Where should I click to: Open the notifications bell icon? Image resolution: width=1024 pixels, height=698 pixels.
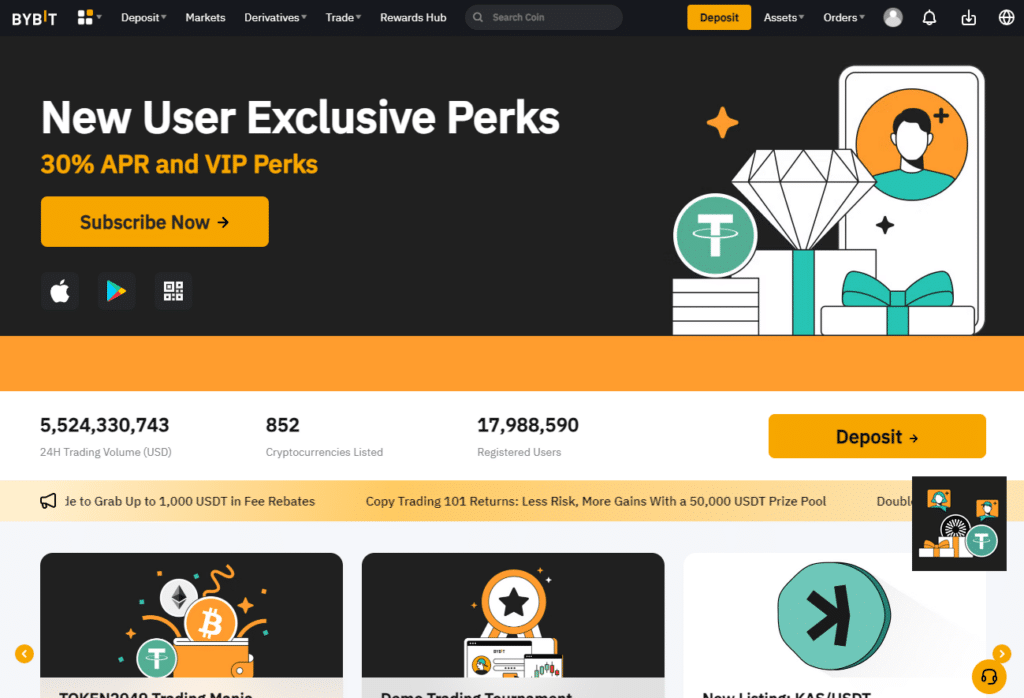click(930, 18)
